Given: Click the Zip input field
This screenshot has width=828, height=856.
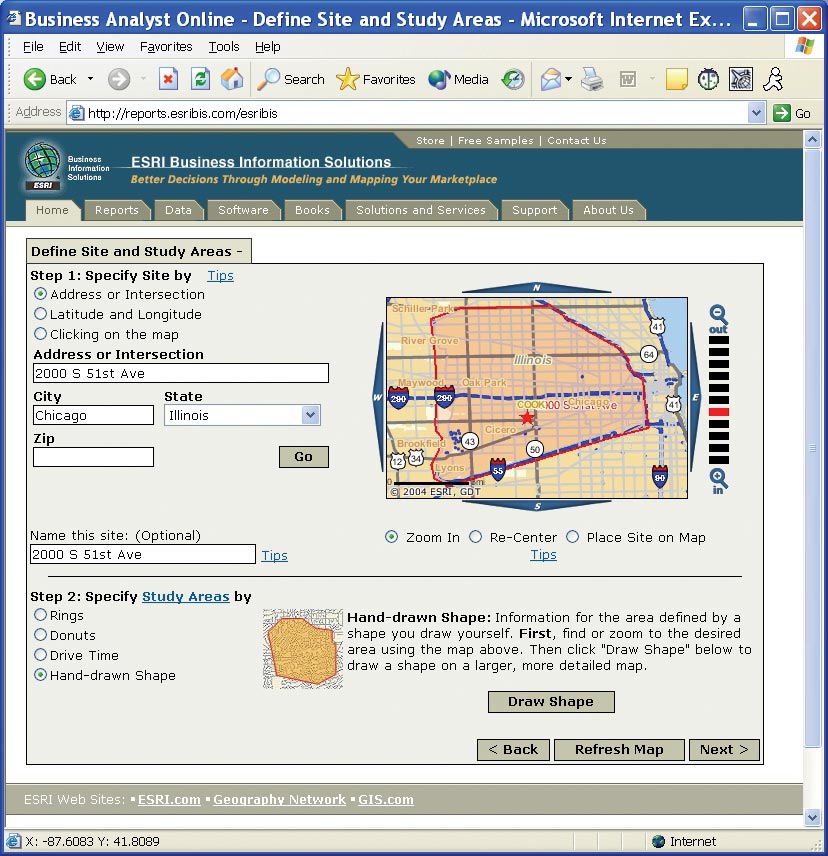Looking at the screenshot, I should [93, 457].
